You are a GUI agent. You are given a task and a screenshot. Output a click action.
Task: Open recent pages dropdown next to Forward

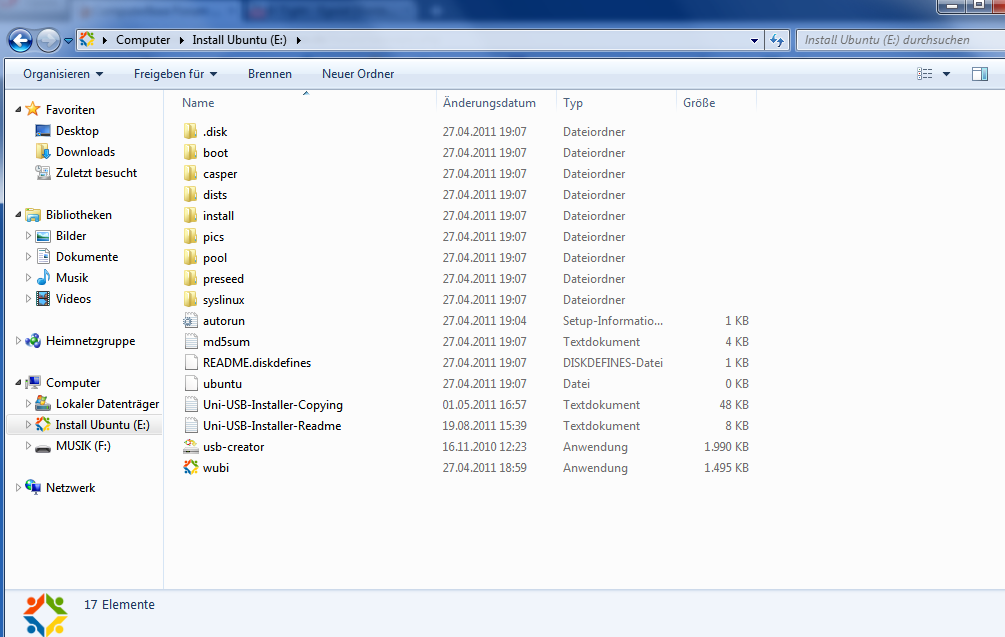pos(68,41)
